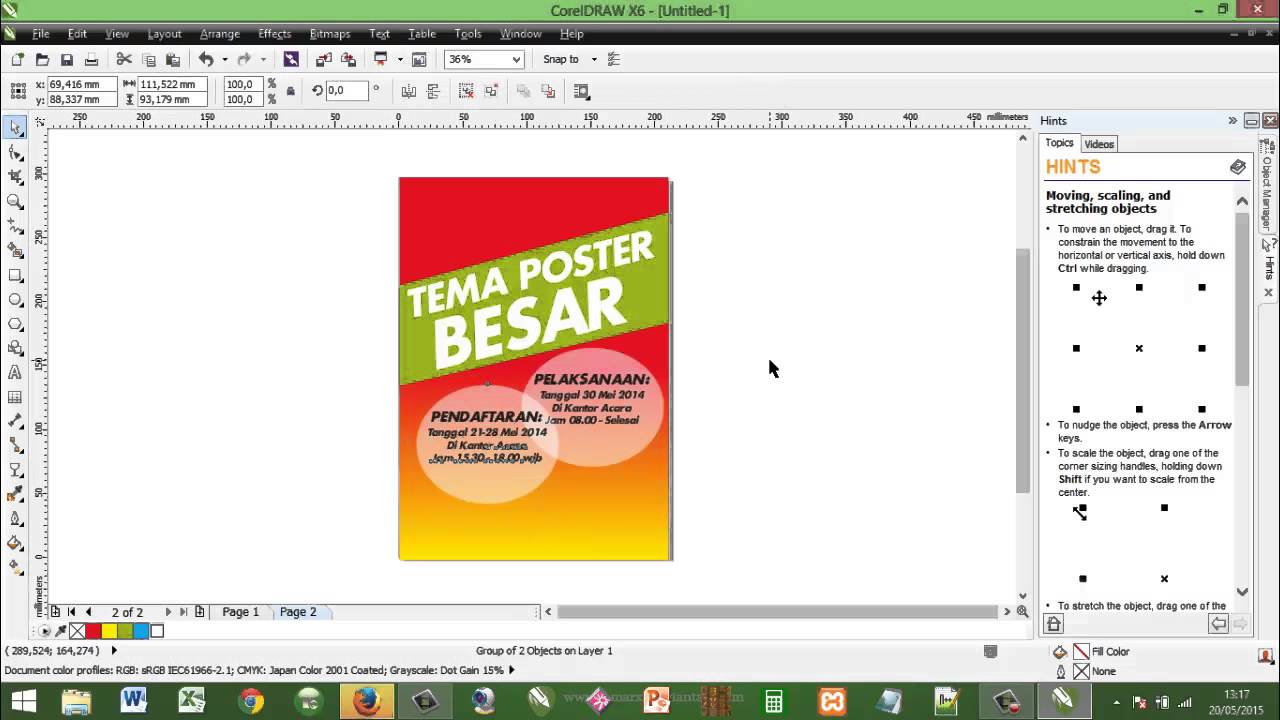Viewport: 1280px width, 720px height.
Task: Click the Ungroup button in property bar
Action: [x=466, y=91]
